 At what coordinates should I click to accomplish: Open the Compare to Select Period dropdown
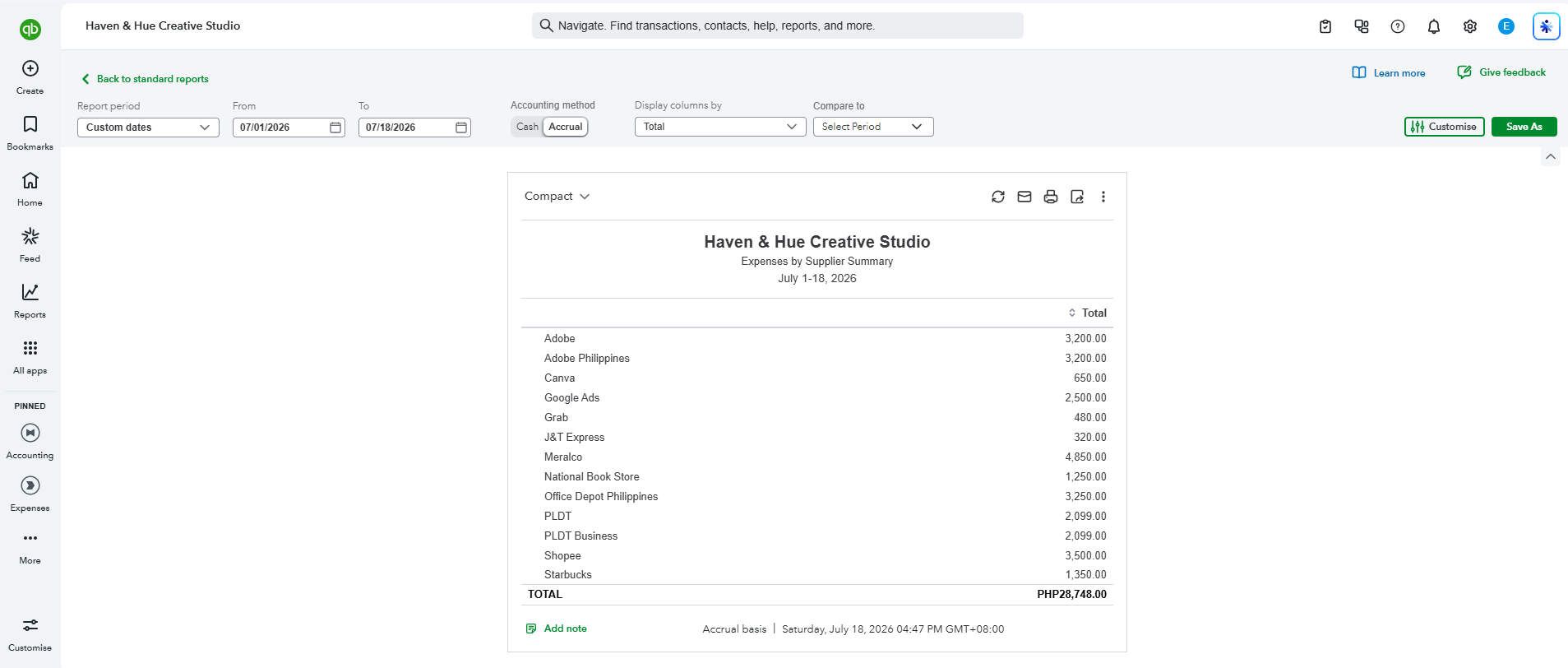[x=873, y=127]
